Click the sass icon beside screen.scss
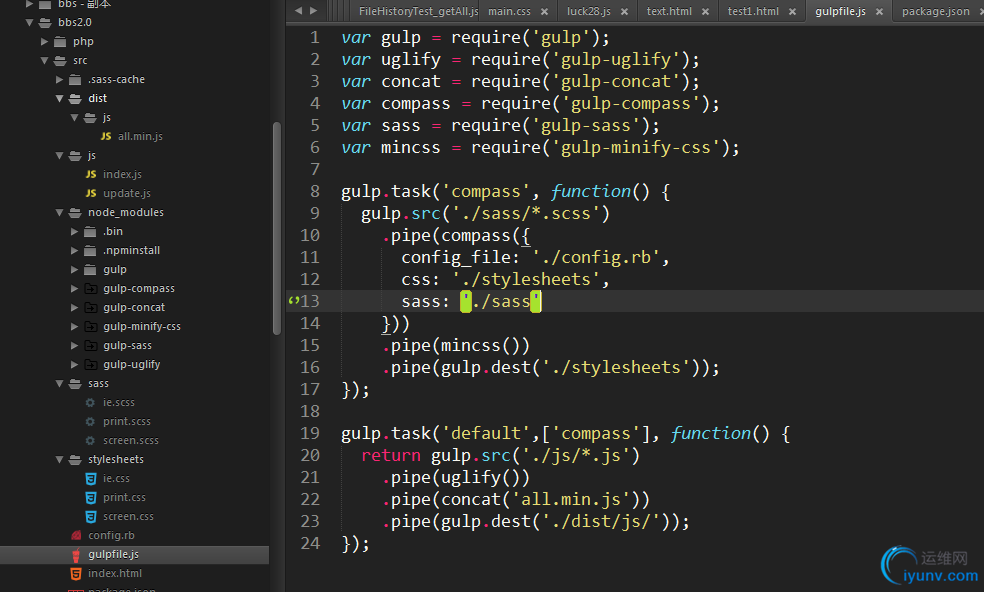This screenshot has height=592, width=984. [91, 440]
